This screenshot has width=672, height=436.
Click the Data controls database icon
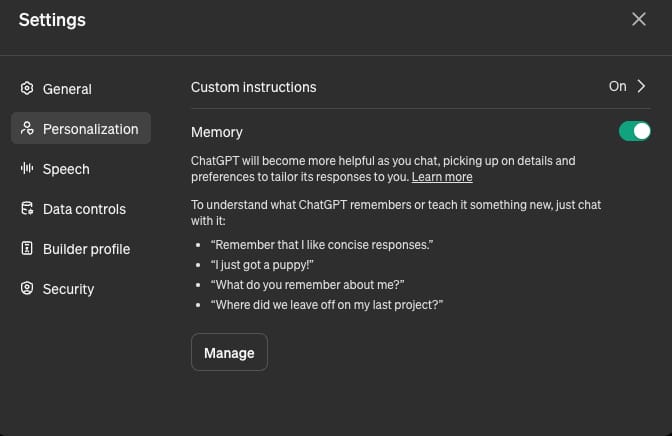[x=27, y=209]
